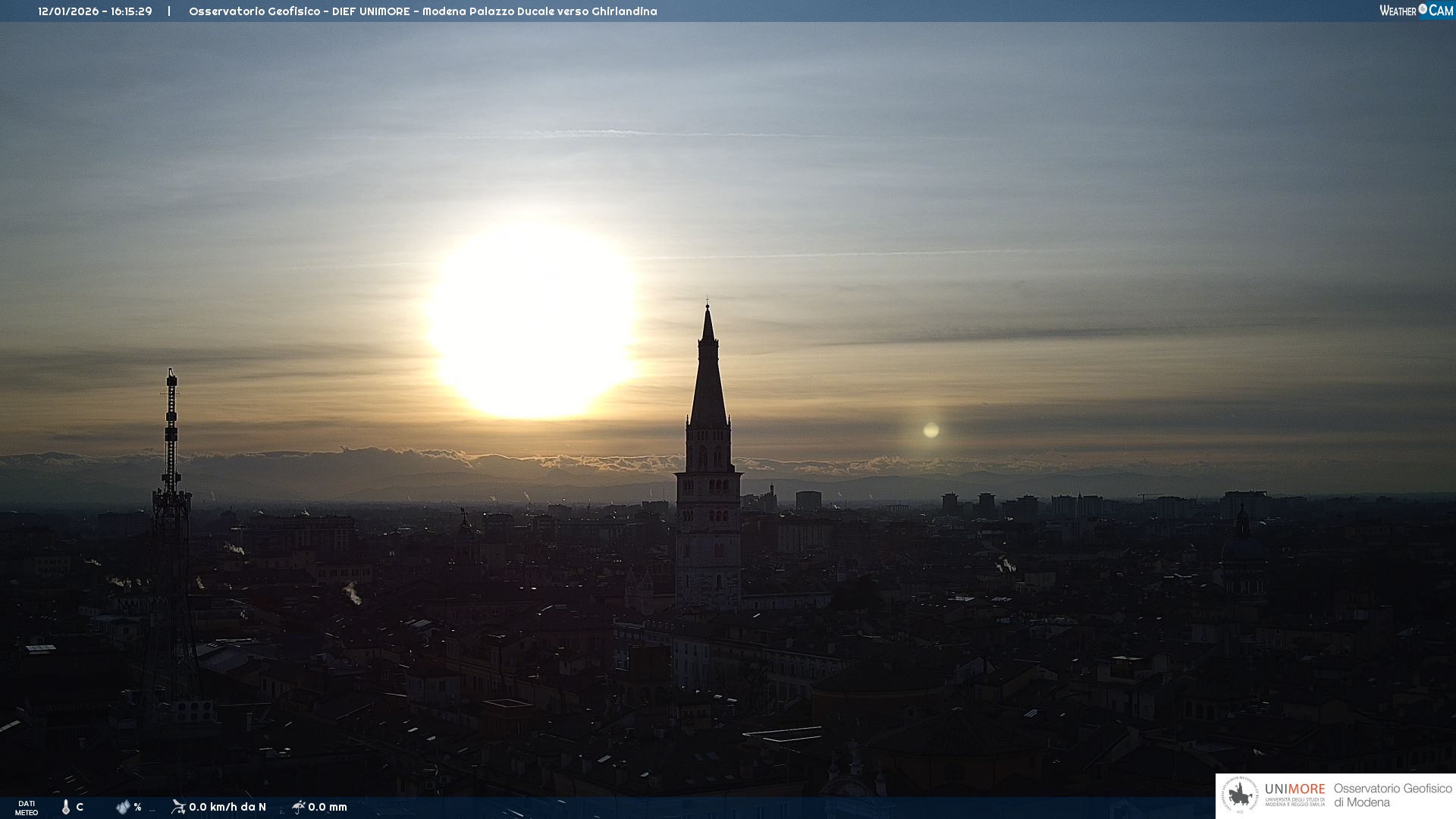Click the WeatherCam camera lens icon
1456x819 pixels.
1423,9
